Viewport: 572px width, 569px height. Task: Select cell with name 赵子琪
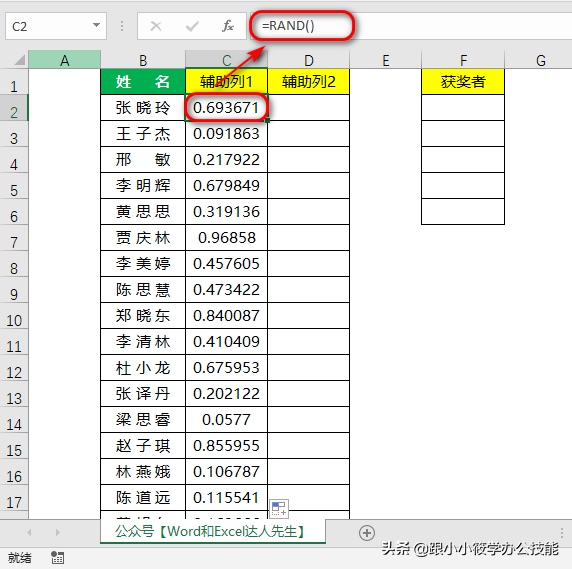[143, 446]
